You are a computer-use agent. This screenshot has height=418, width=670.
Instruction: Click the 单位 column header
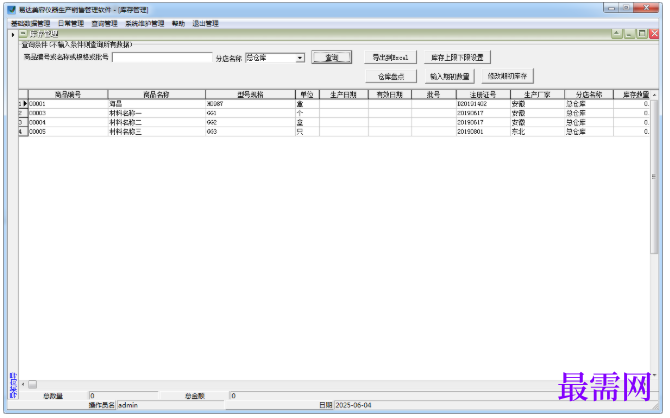(307, 94)
